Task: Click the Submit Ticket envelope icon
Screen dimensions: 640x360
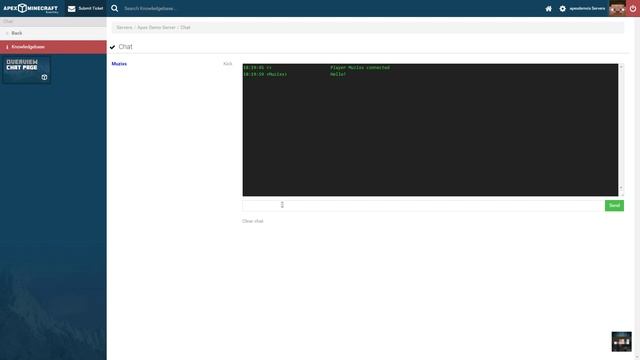Action: click(72, 9)
